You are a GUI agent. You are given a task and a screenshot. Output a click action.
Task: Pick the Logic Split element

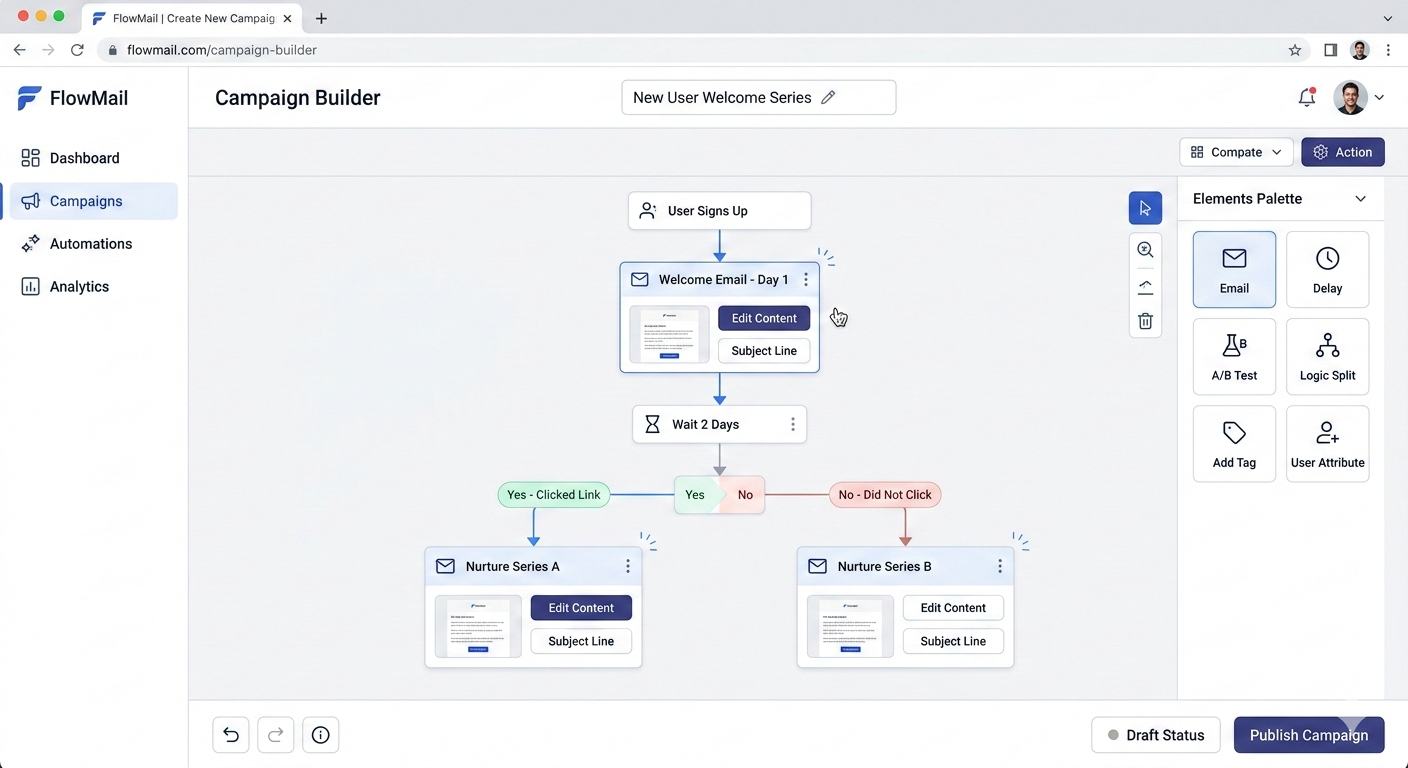1327,357
